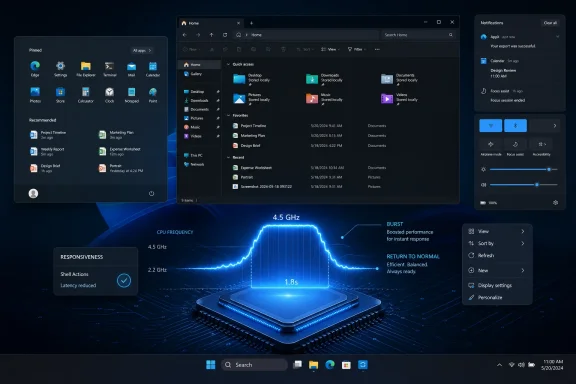Select Display settings in context menu

coord(497,285)
